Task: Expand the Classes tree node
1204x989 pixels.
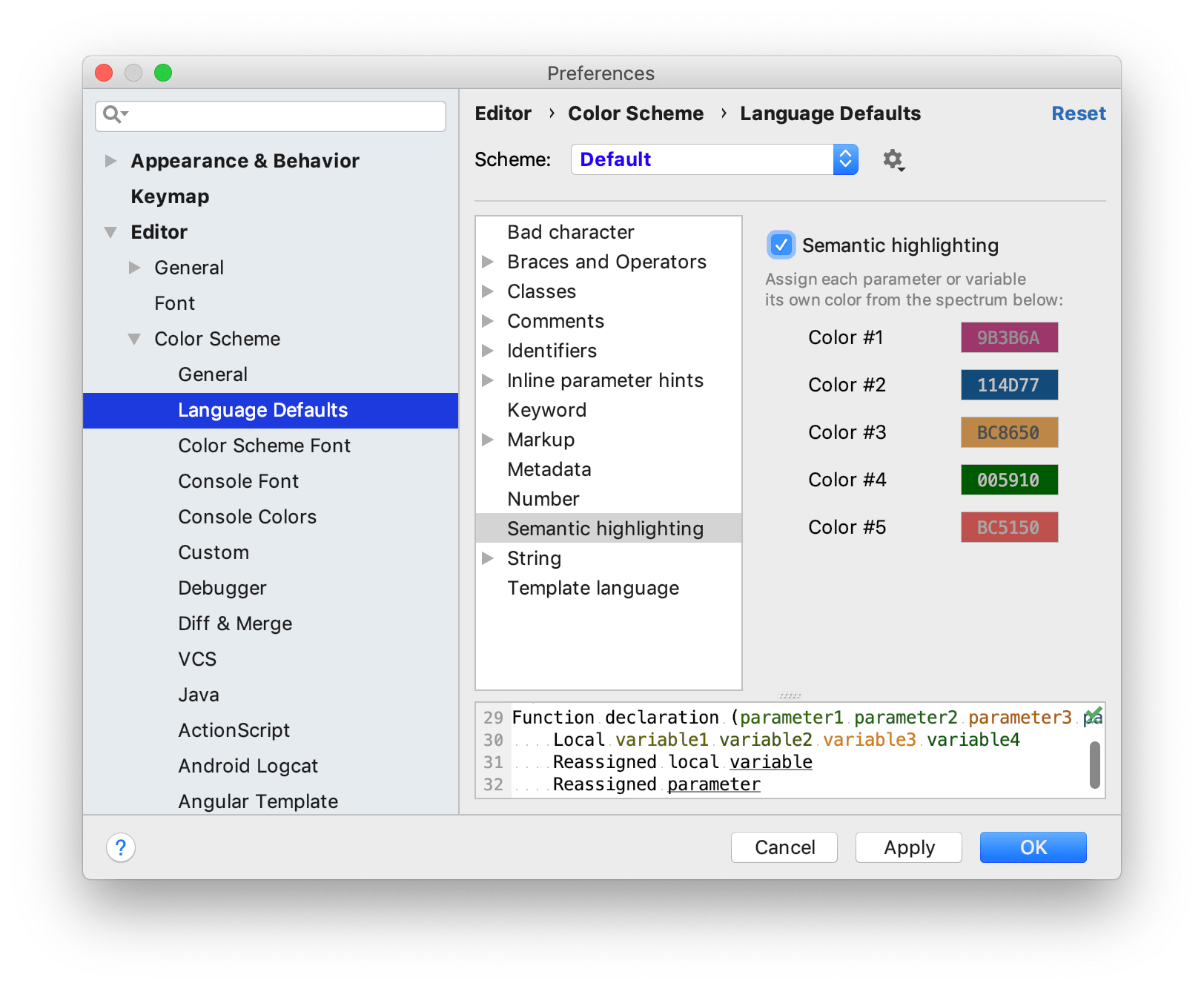Action: point(489,291)
